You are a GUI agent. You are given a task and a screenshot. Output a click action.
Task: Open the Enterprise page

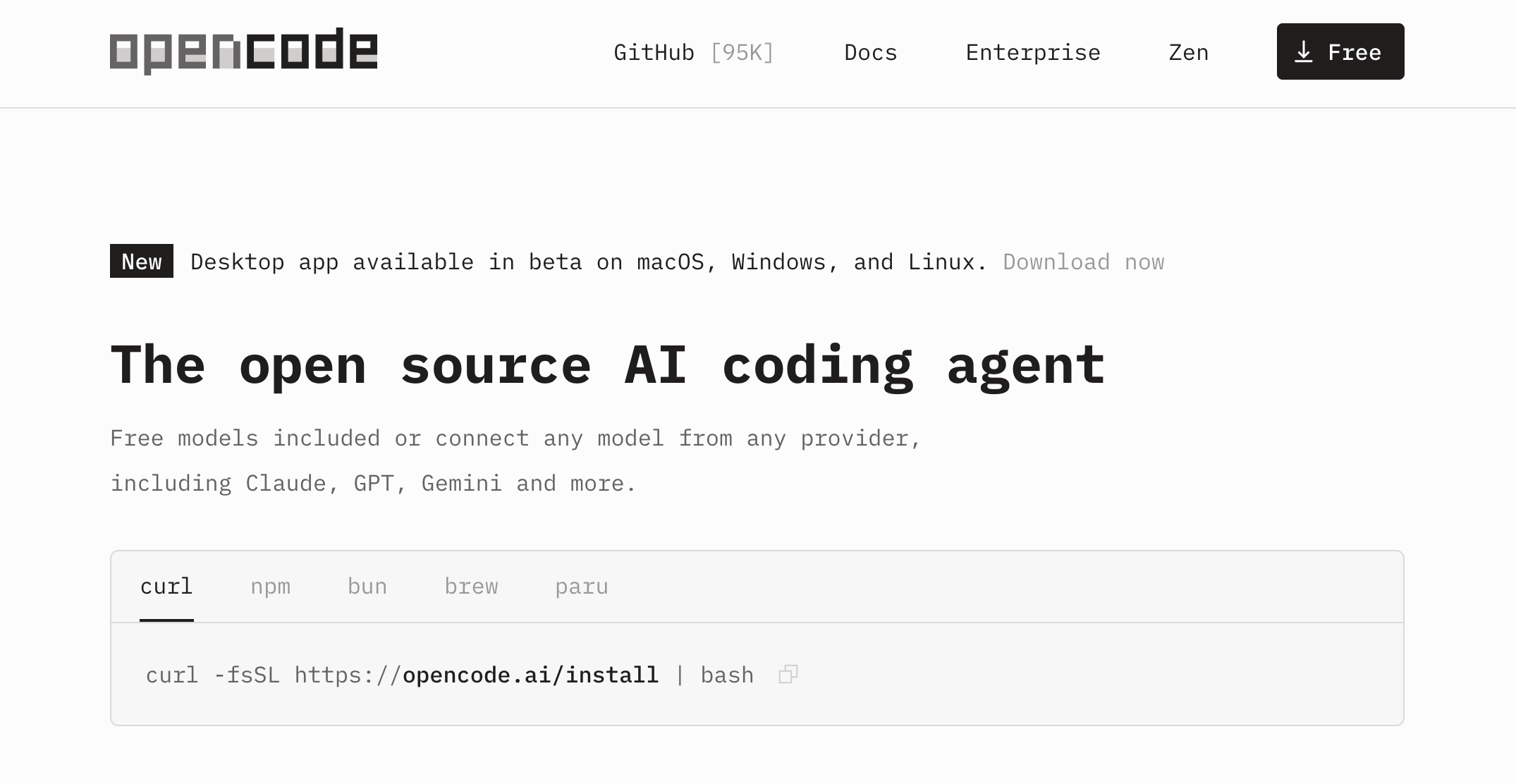(x=1032, y=52)
